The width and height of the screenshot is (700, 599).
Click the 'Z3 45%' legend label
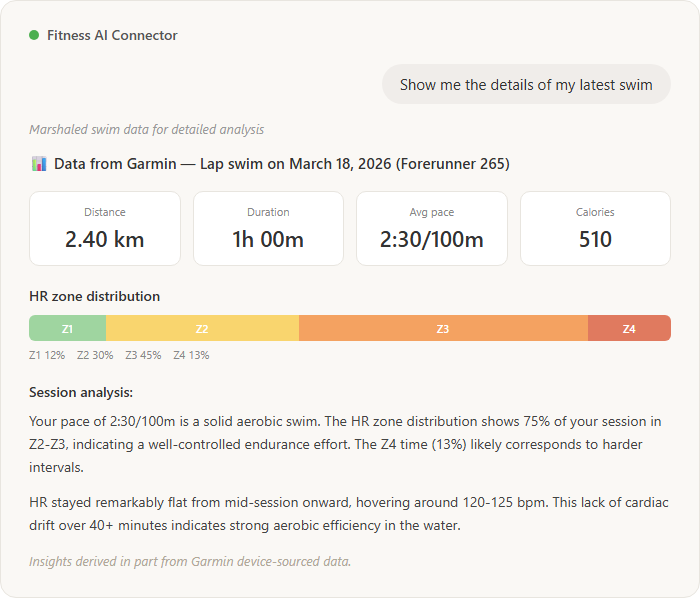[x=143, y=355]
